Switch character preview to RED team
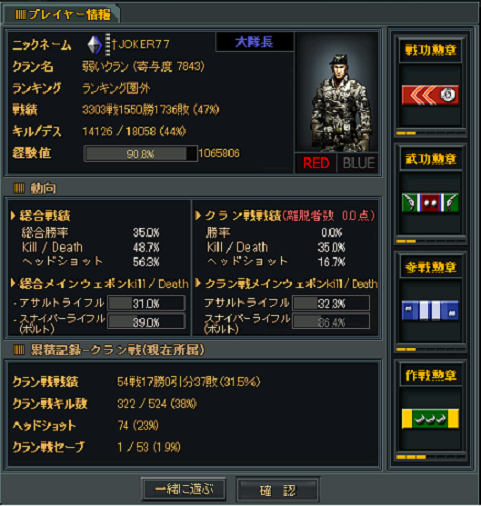Screen dimensions: 481x506 (316, 163)
